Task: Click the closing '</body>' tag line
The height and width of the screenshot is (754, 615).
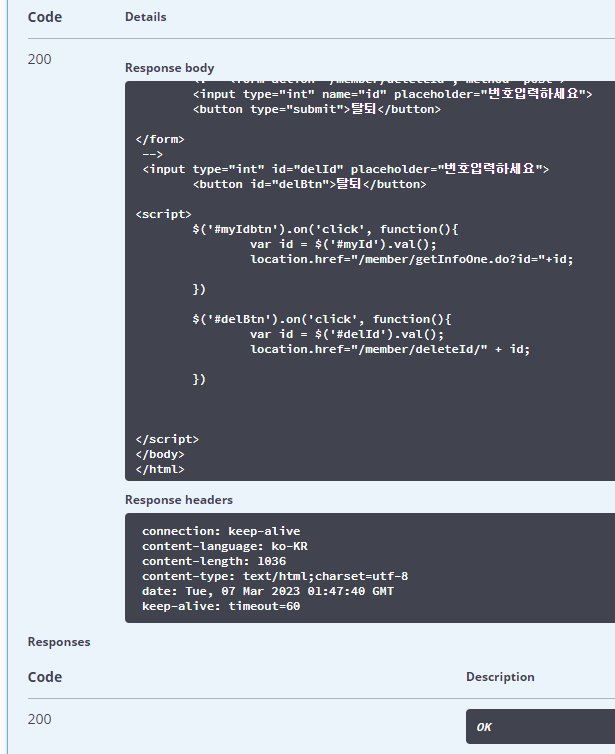Action: pyautogui.click(x=160, y=454)
